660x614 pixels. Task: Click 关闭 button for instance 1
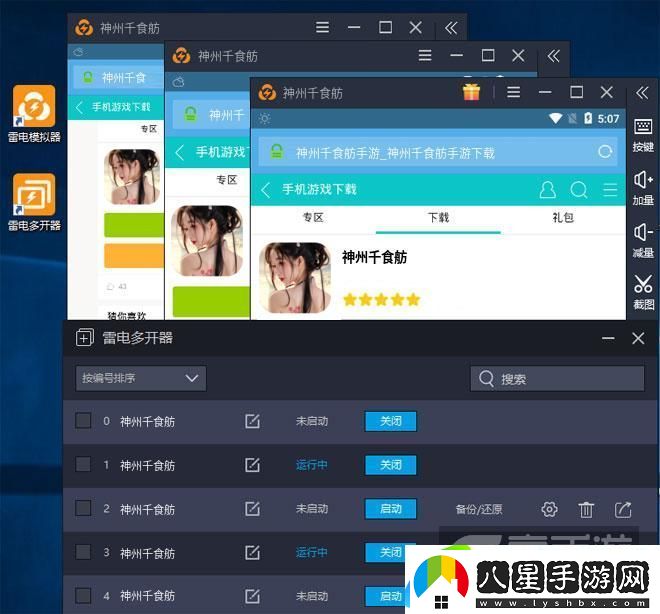coord(391,465)
